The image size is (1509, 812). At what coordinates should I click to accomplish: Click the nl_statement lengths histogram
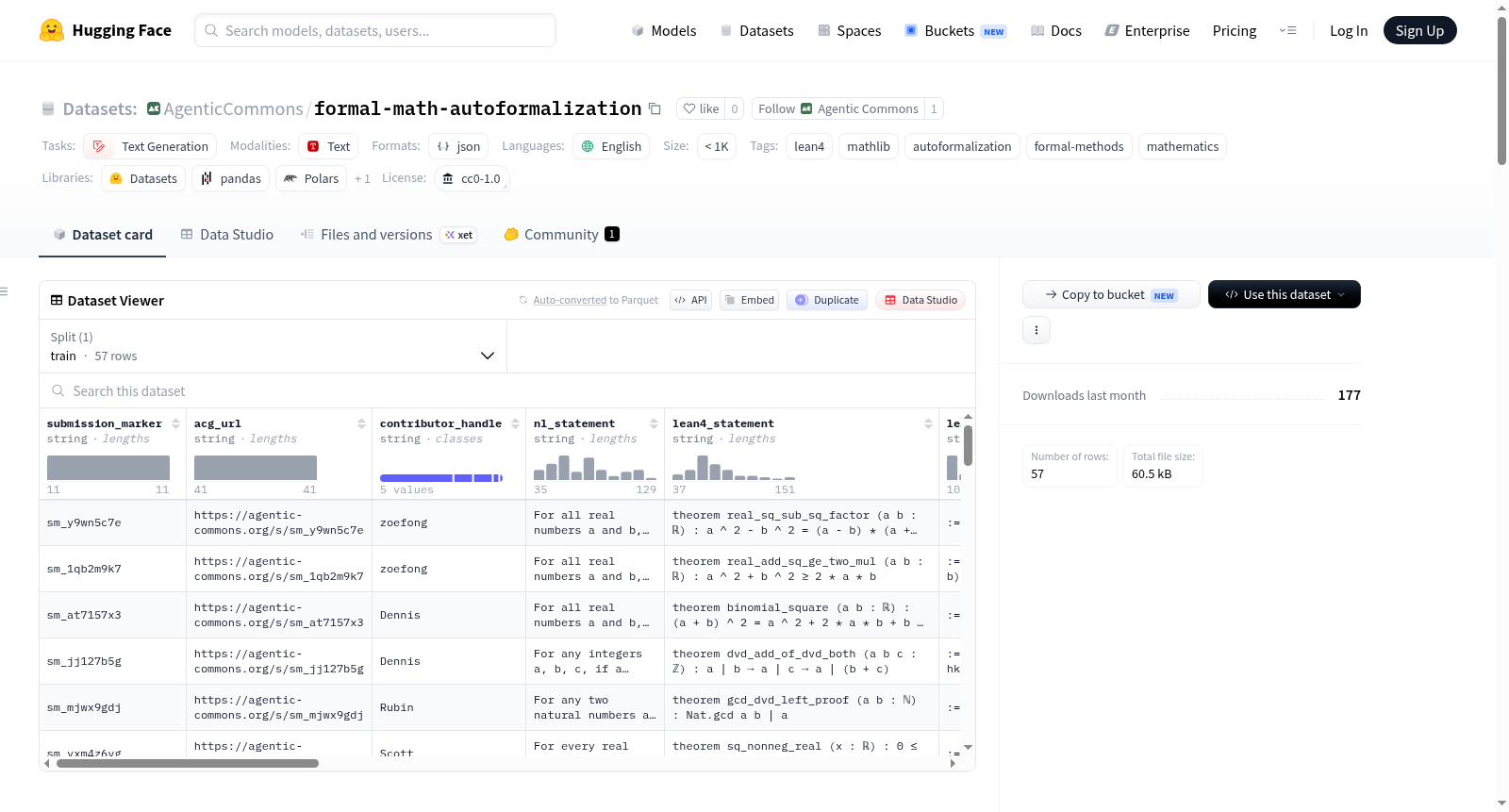tap(594, 468)
